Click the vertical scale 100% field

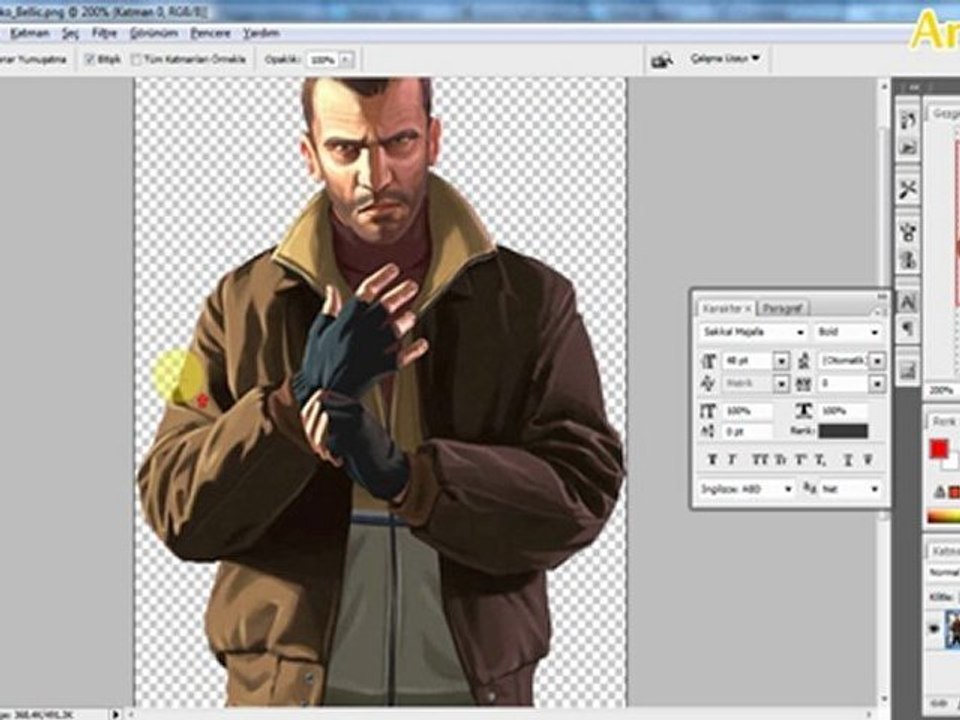(x=747, y=410)
